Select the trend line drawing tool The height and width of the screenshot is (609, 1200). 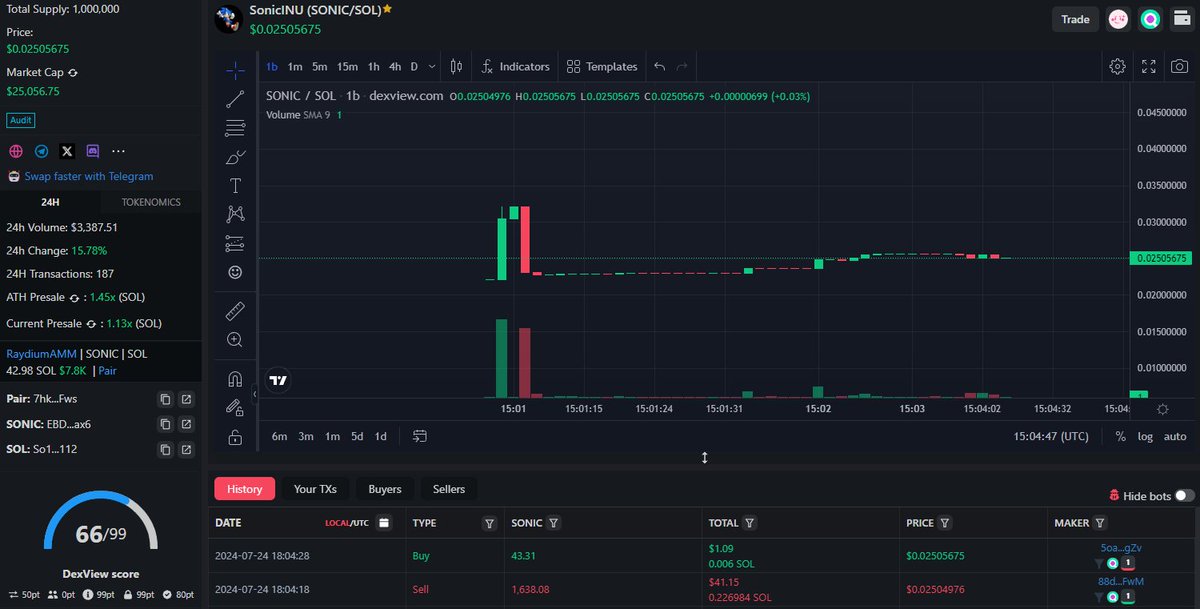(235, 98)
